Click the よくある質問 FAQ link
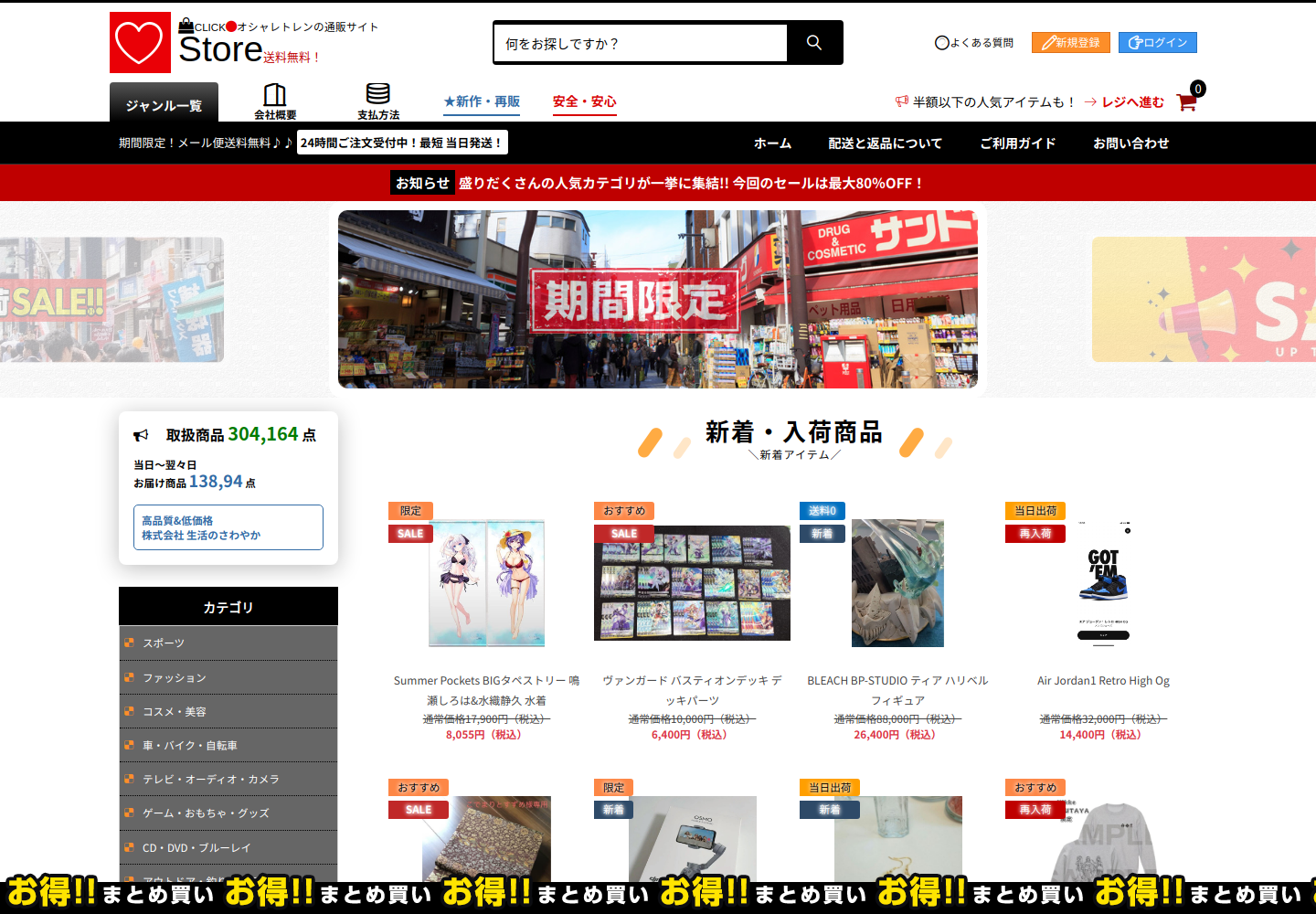 click(974, 43)
